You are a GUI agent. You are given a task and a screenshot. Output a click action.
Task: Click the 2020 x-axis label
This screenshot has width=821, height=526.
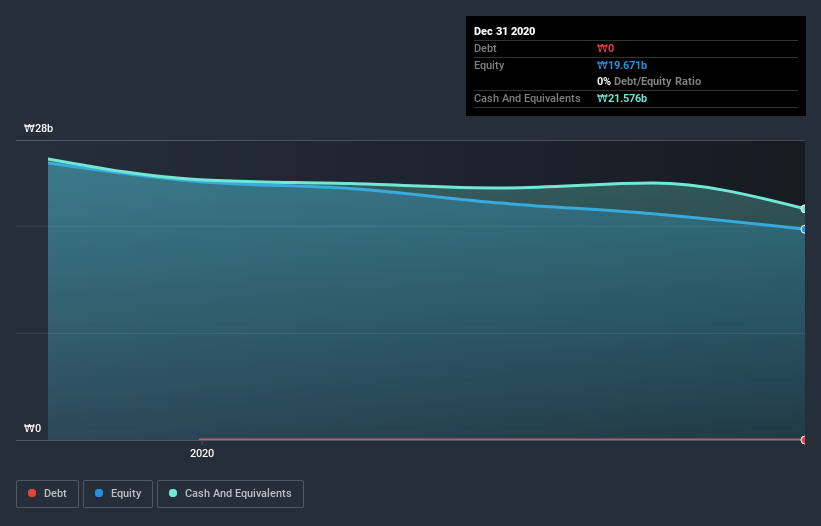coord(202,453)
